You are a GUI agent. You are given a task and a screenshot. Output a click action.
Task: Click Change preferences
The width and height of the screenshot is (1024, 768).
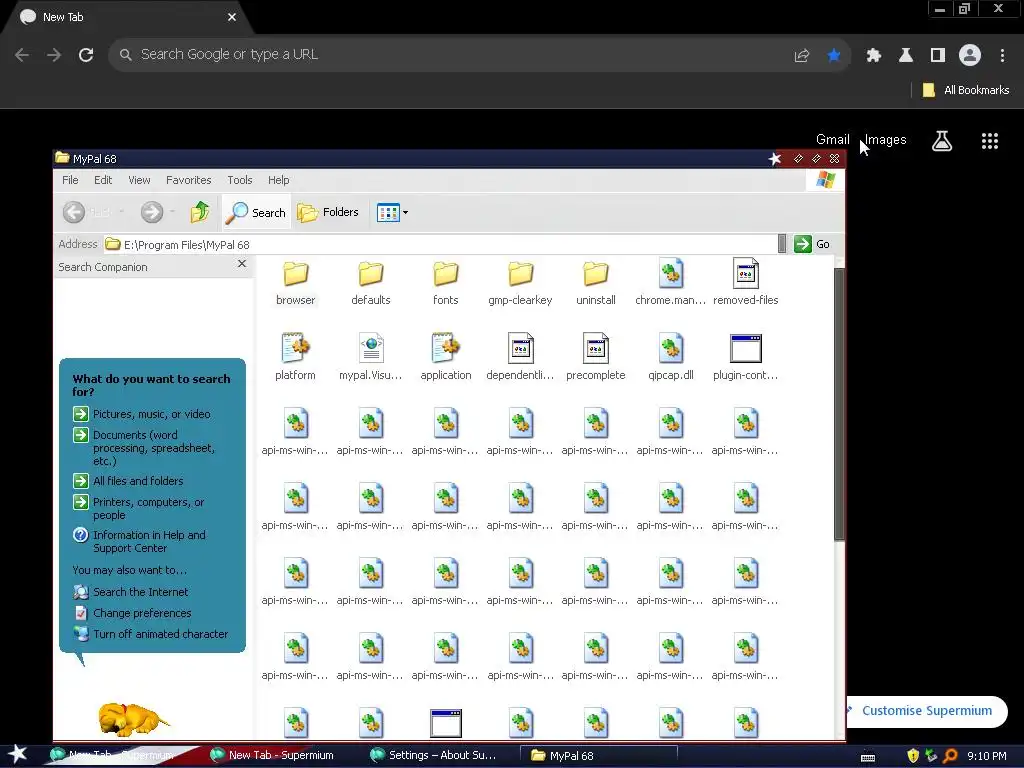[132, 613]
